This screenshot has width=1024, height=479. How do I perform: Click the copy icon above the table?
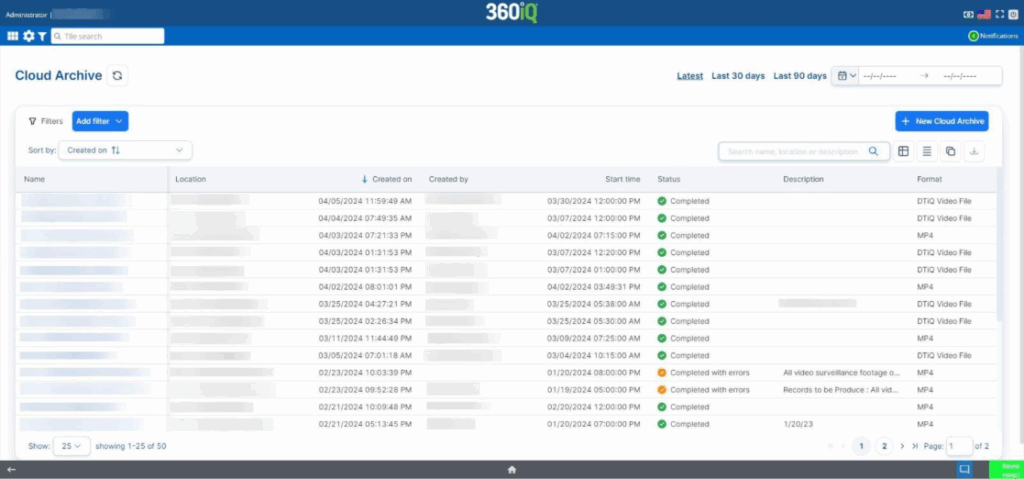pyautogui.click(x=951, y=151)
